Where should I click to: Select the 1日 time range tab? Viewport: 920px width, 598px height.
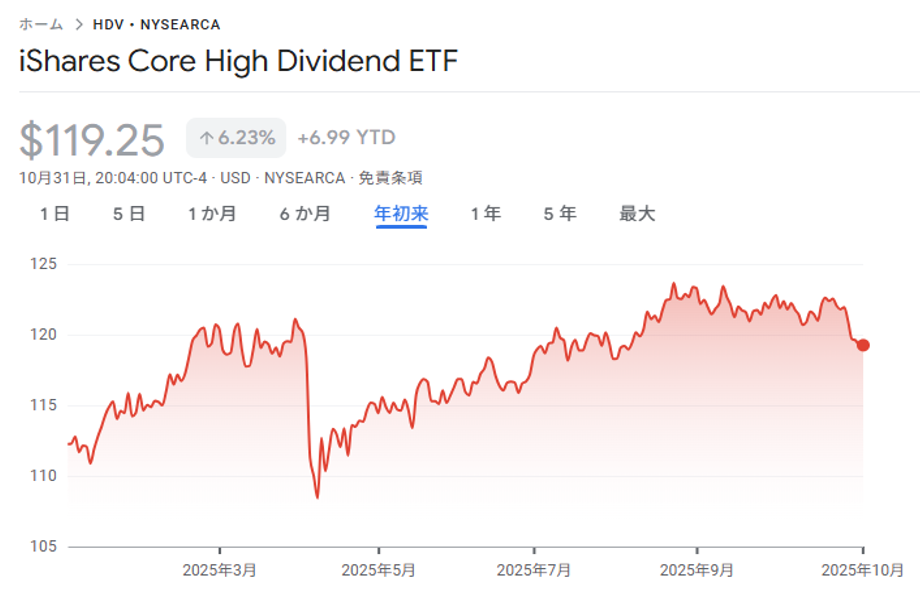pyautogui.click(x=55, y=213)
